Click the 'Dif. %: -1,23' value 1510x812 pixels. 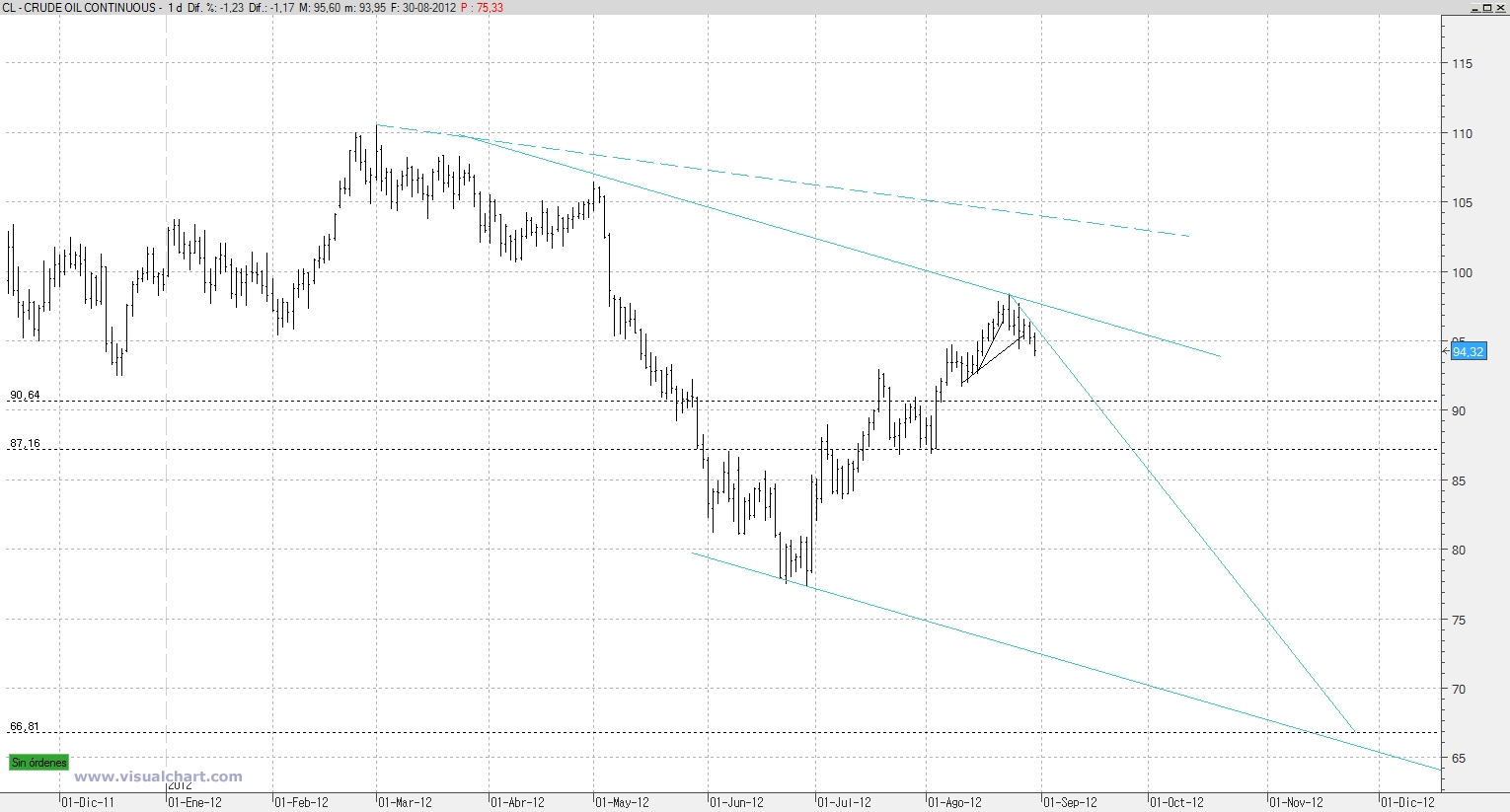click(x=215, y=8)
